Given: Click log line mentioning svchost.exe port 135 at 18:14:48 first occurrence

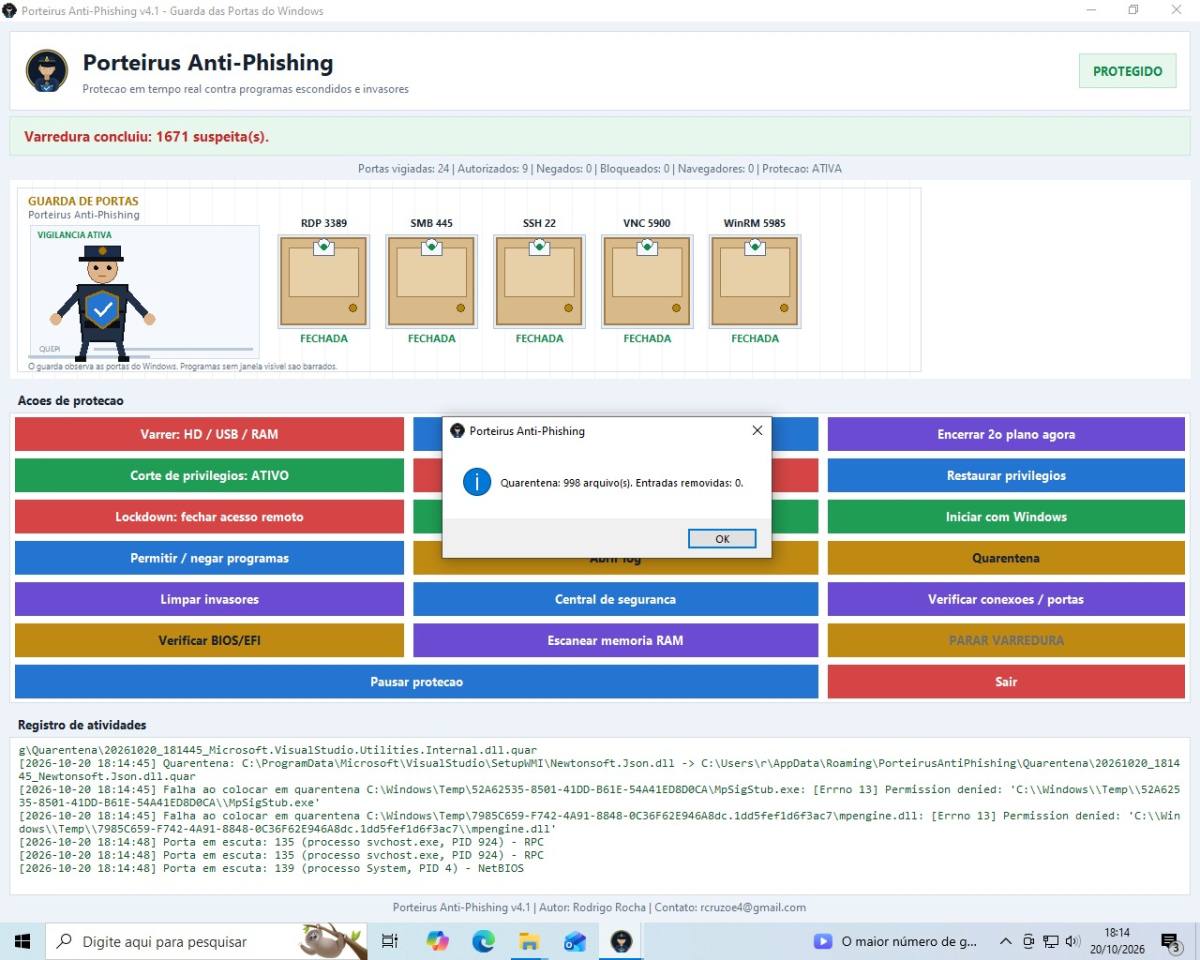Looking at the screenshot, I should pos(282,842).
